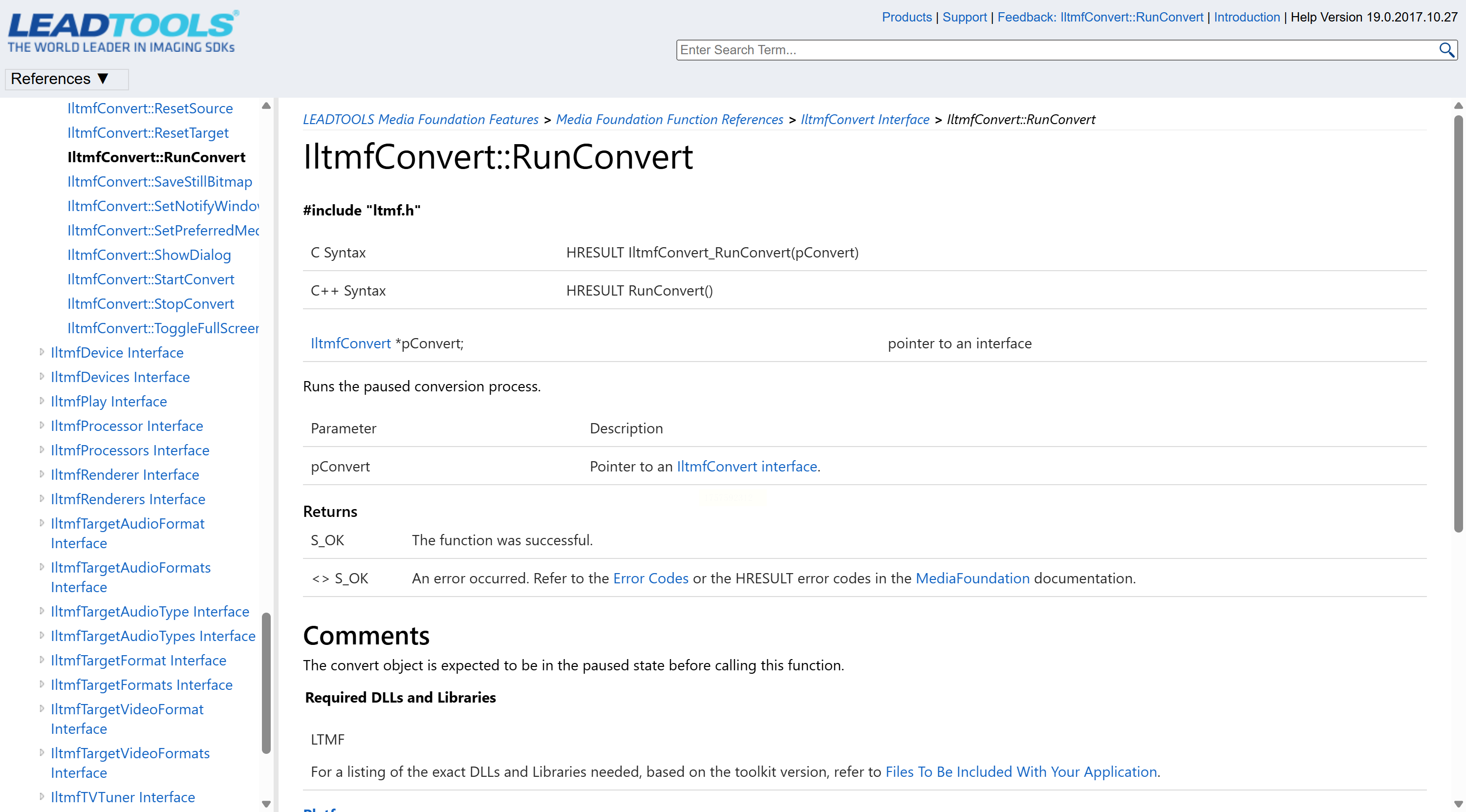The image size is (1466, 812).
Task: Select IltmfConvert::SetNotifyWindow in tree
Action: point(163,206)
